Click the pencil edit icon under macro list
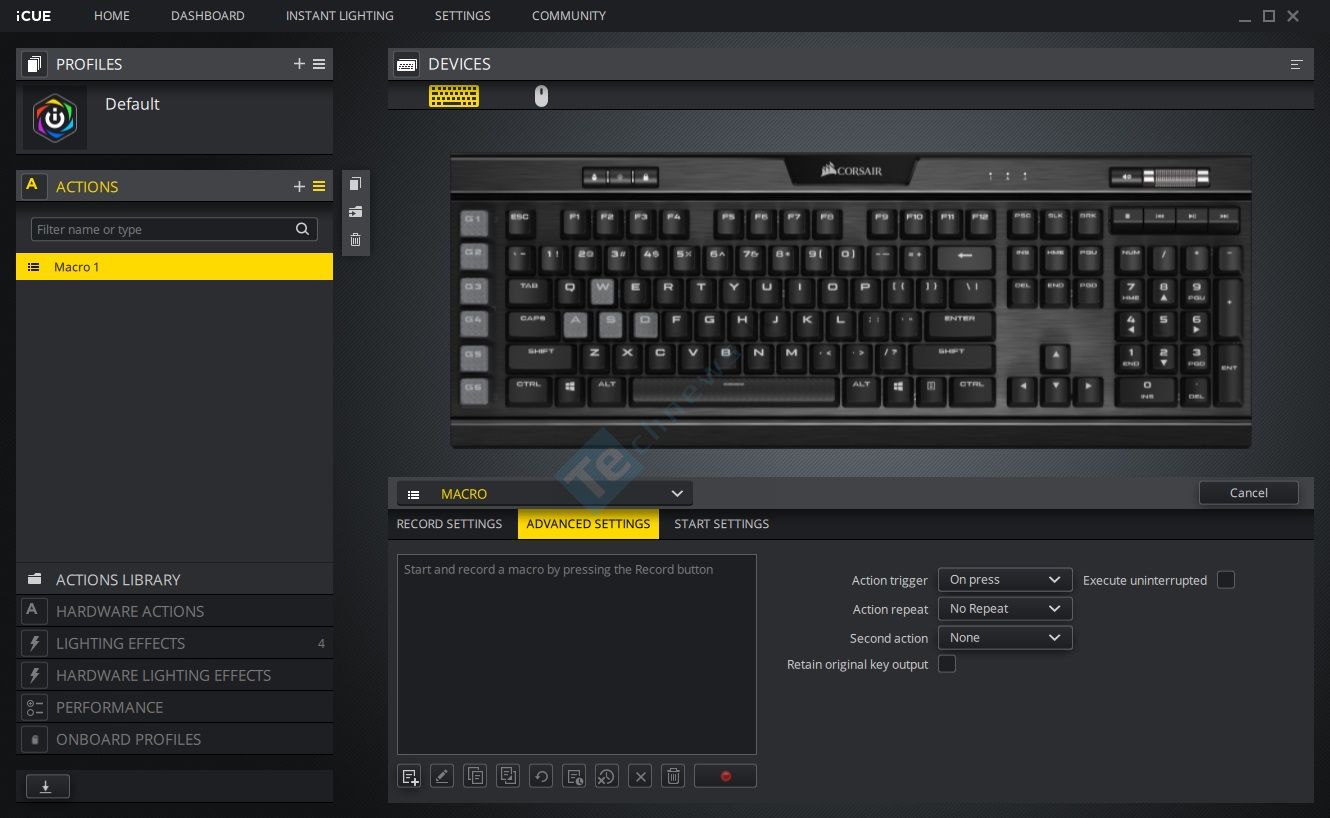This screenshot has height=818, width=1330. (x=442, y=776)
